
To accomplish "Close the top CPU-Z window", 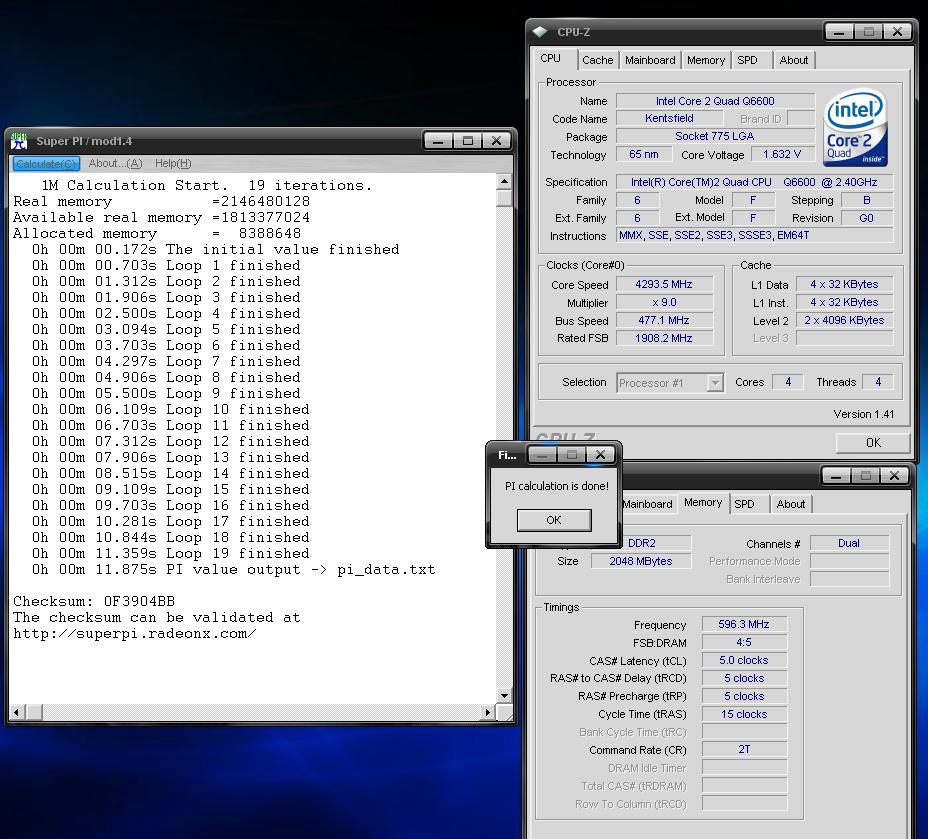I will (897, 32).
